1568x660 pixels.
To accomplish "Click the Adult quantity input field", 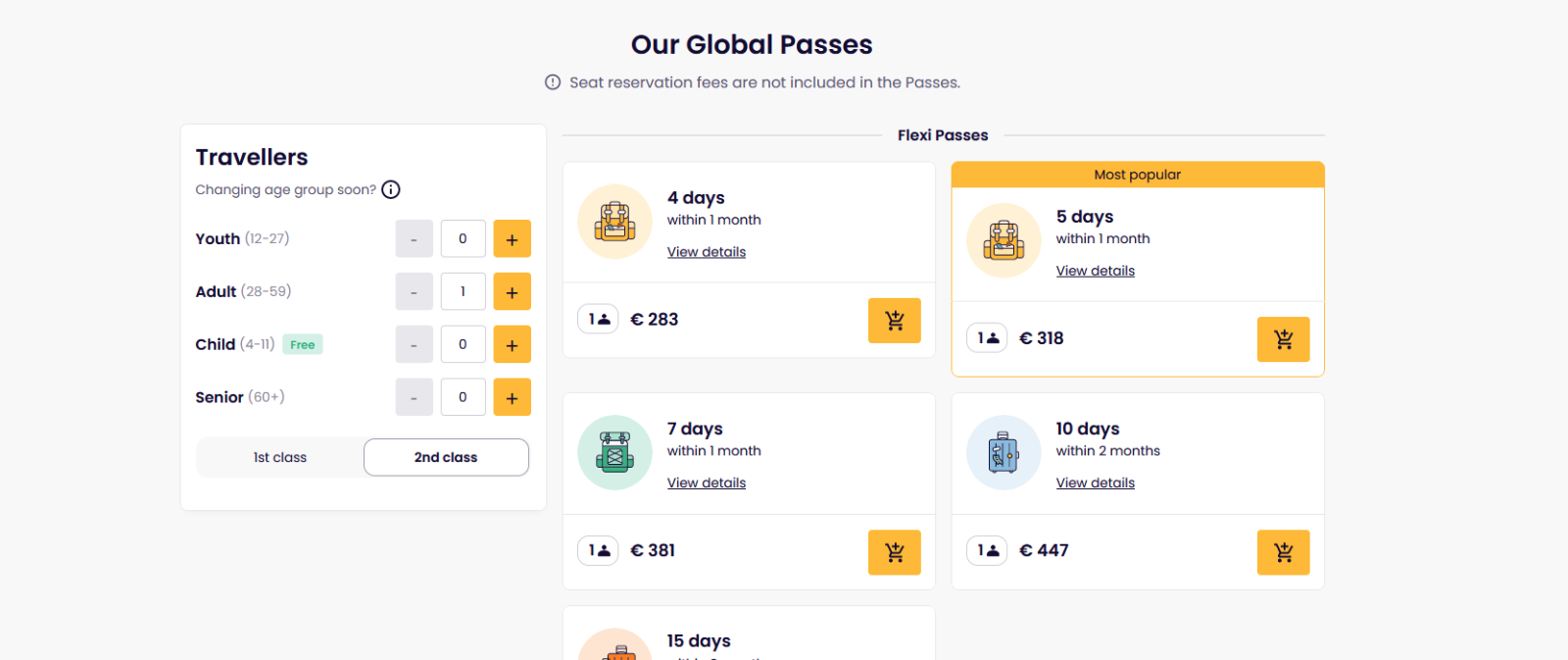I will (x=463, y=292).
